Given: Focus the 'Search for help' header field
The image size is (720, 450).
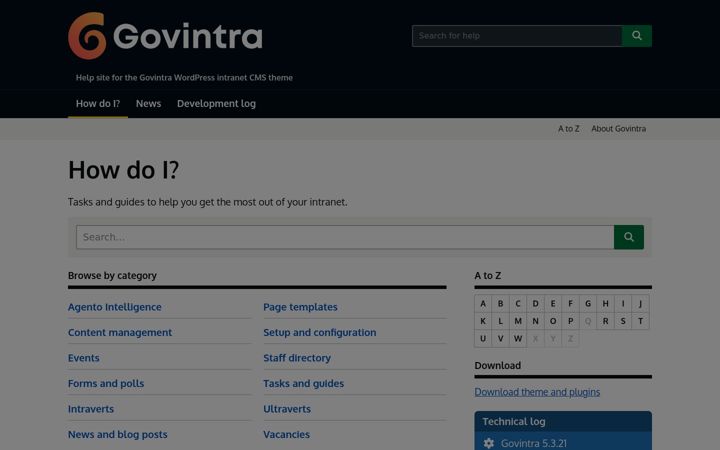Looking at the screenshot, I should pos(517,36).
